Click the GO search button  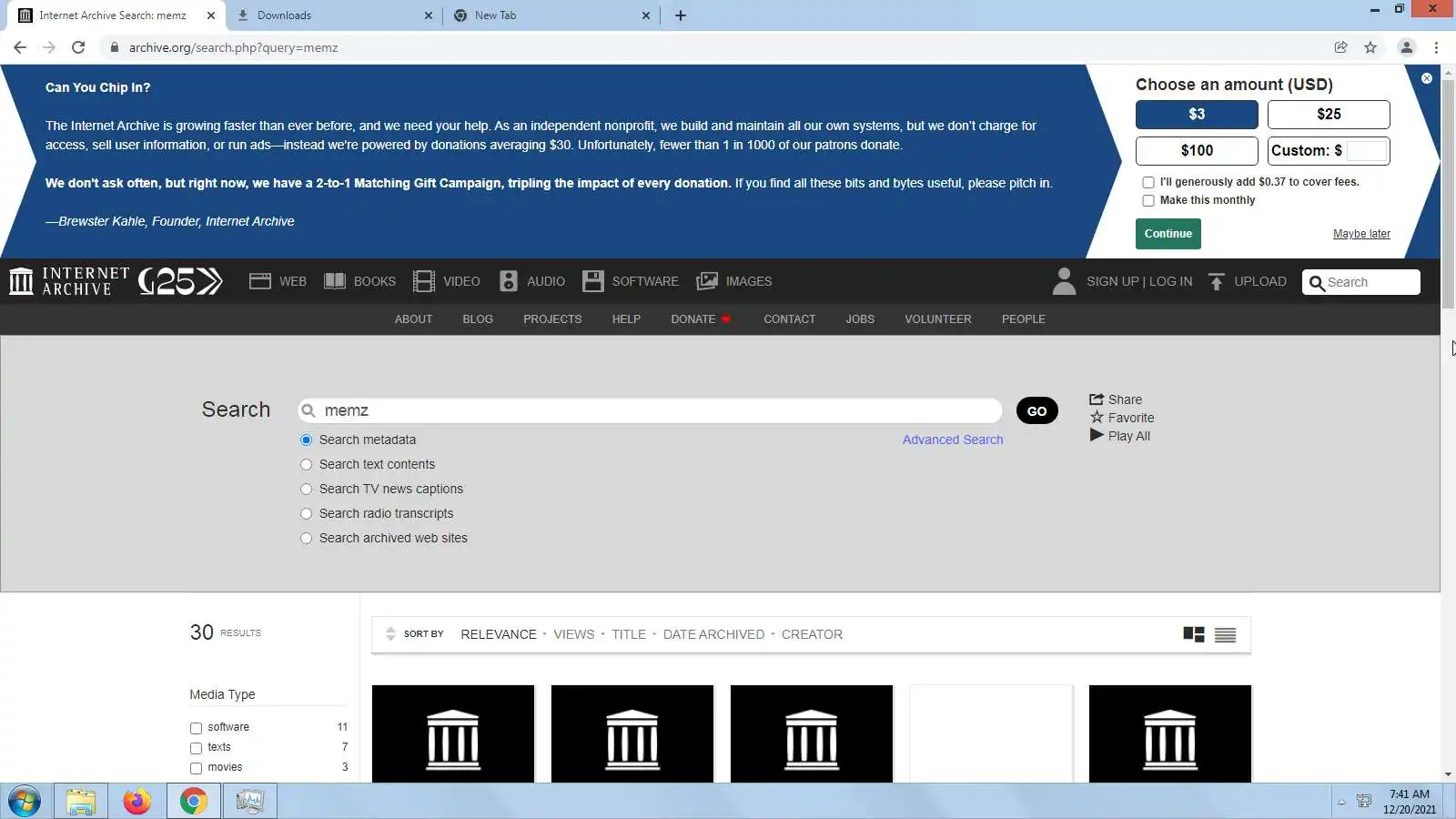coord(1036,411)
